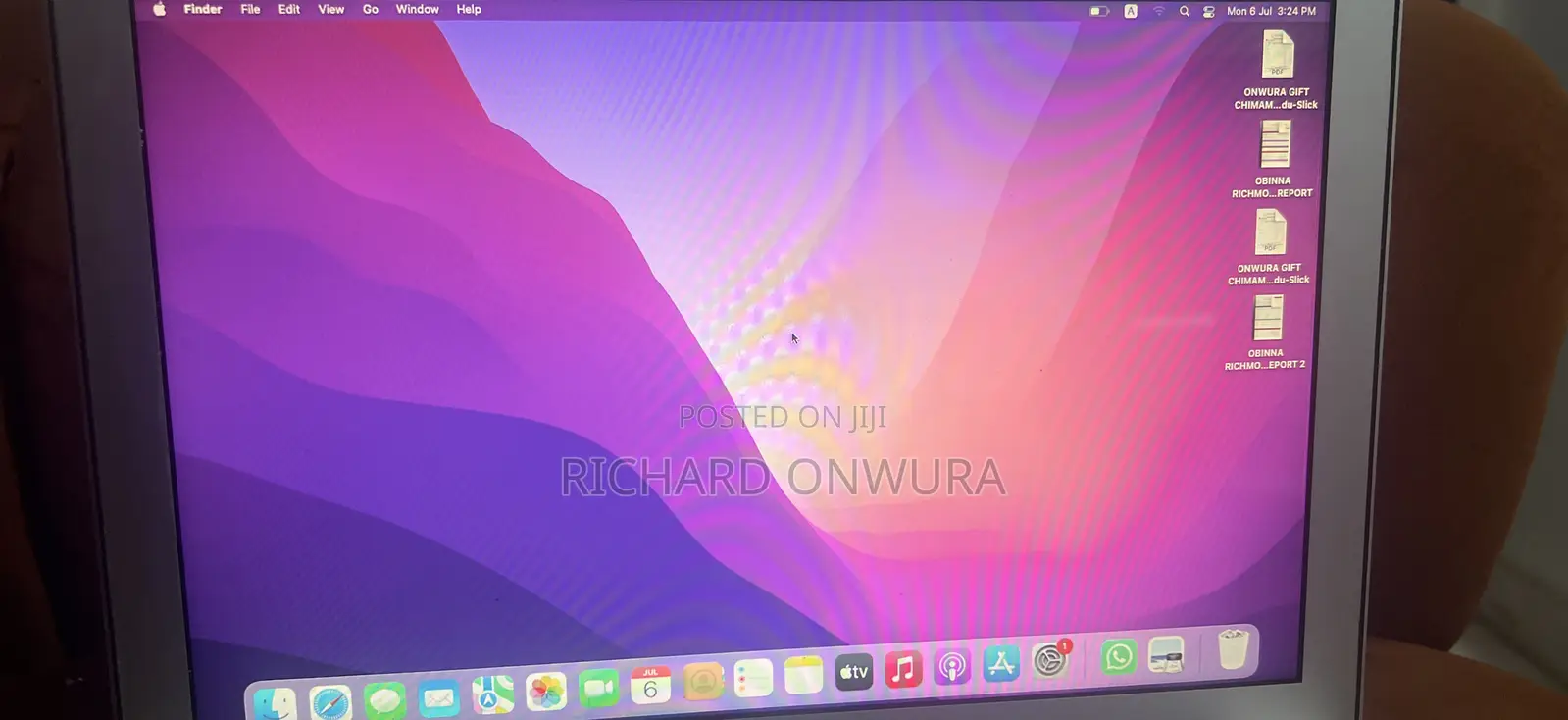Launch Reminders from the Dock
The image size is (1568, 720).
(753, 678)
